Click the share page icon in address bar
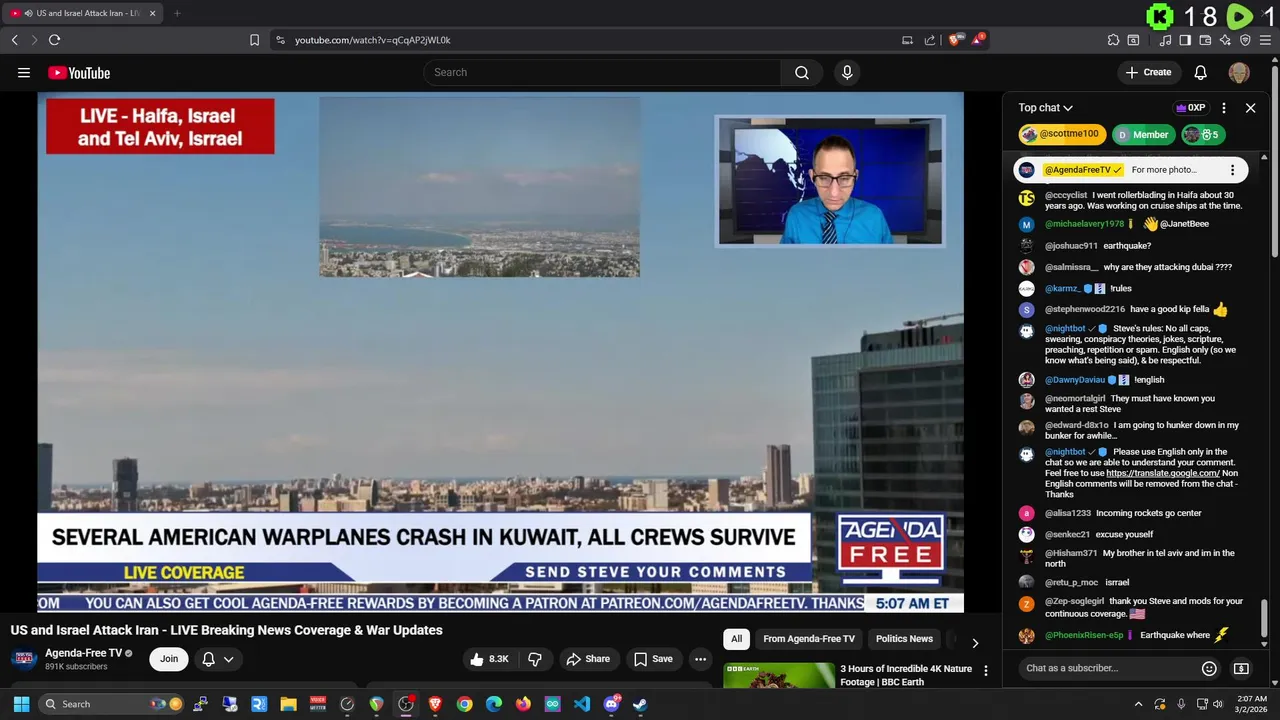 (930, 40)
